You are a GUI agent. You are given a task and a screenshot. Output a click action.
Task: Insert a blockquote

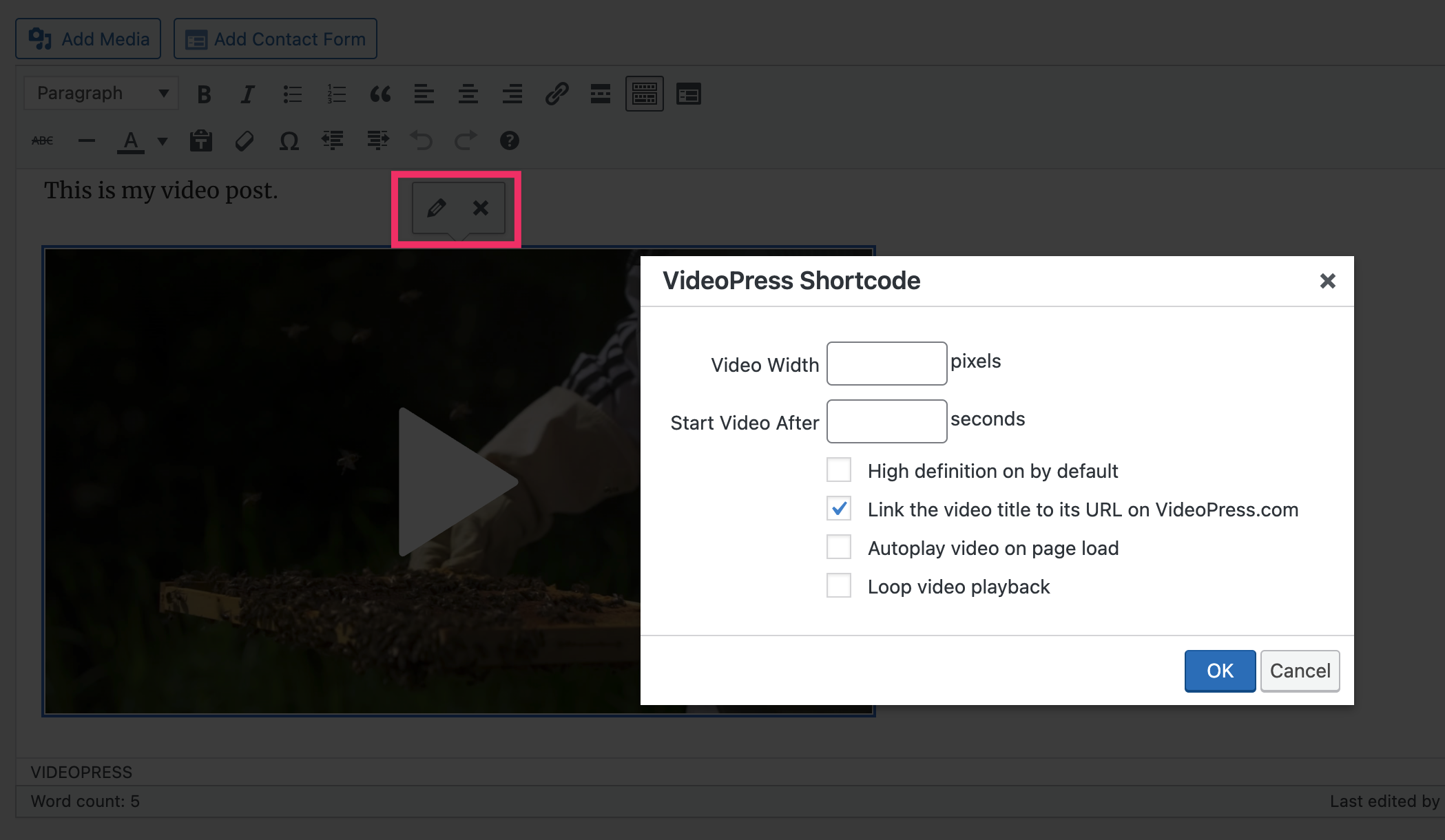click(381, 94)
